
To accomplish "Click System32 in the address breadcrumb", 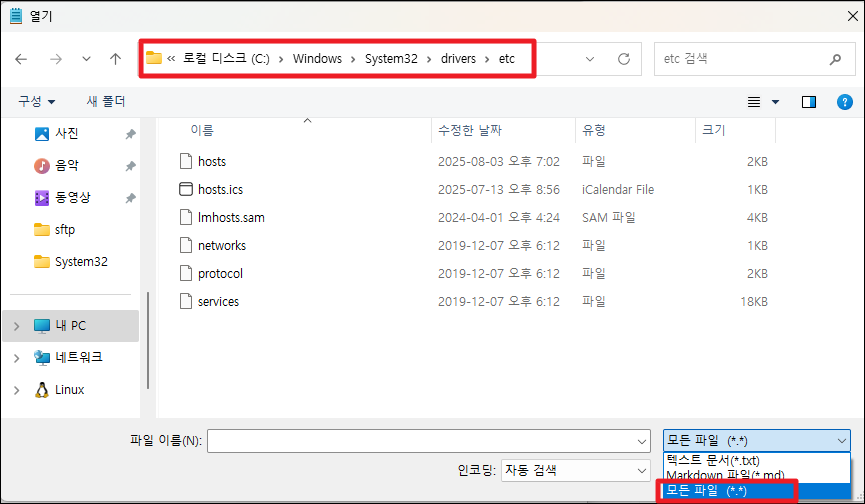I will point(391,58).
